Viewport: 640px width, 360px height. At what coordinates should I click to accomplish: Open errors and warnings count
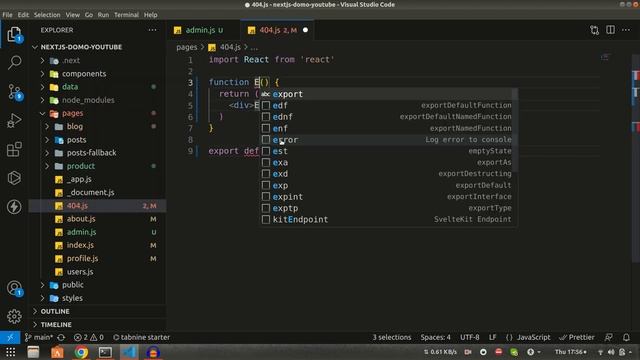point(89,338)
